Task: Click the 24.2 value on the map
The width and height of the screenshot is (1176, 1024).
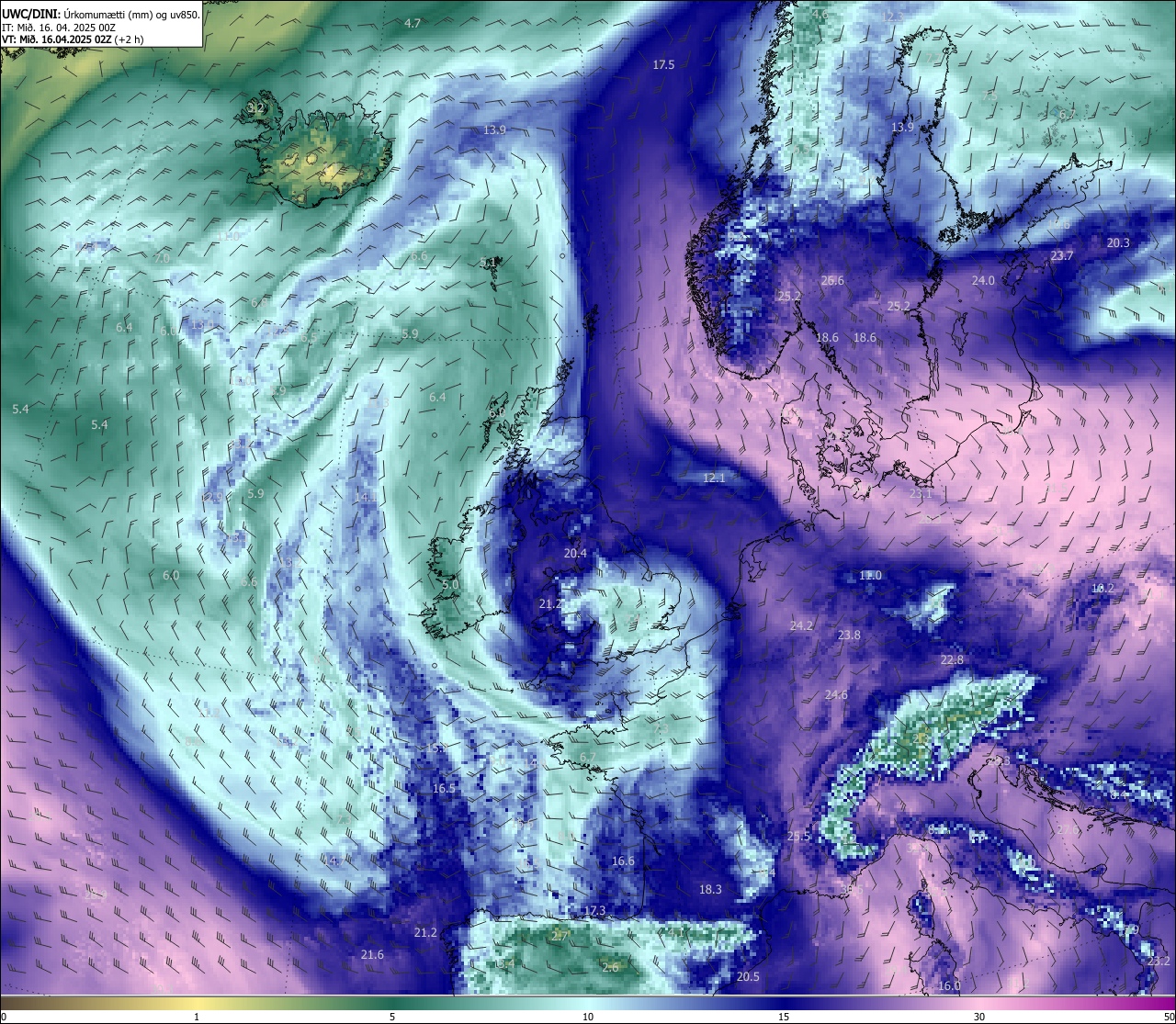Action: point(801,625)
